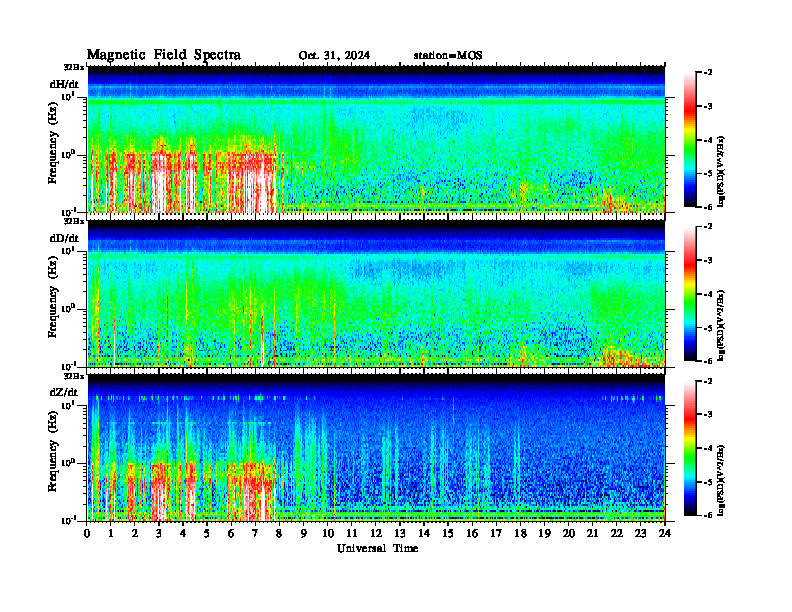Click the 'station=MOS' label

[448, 55]
